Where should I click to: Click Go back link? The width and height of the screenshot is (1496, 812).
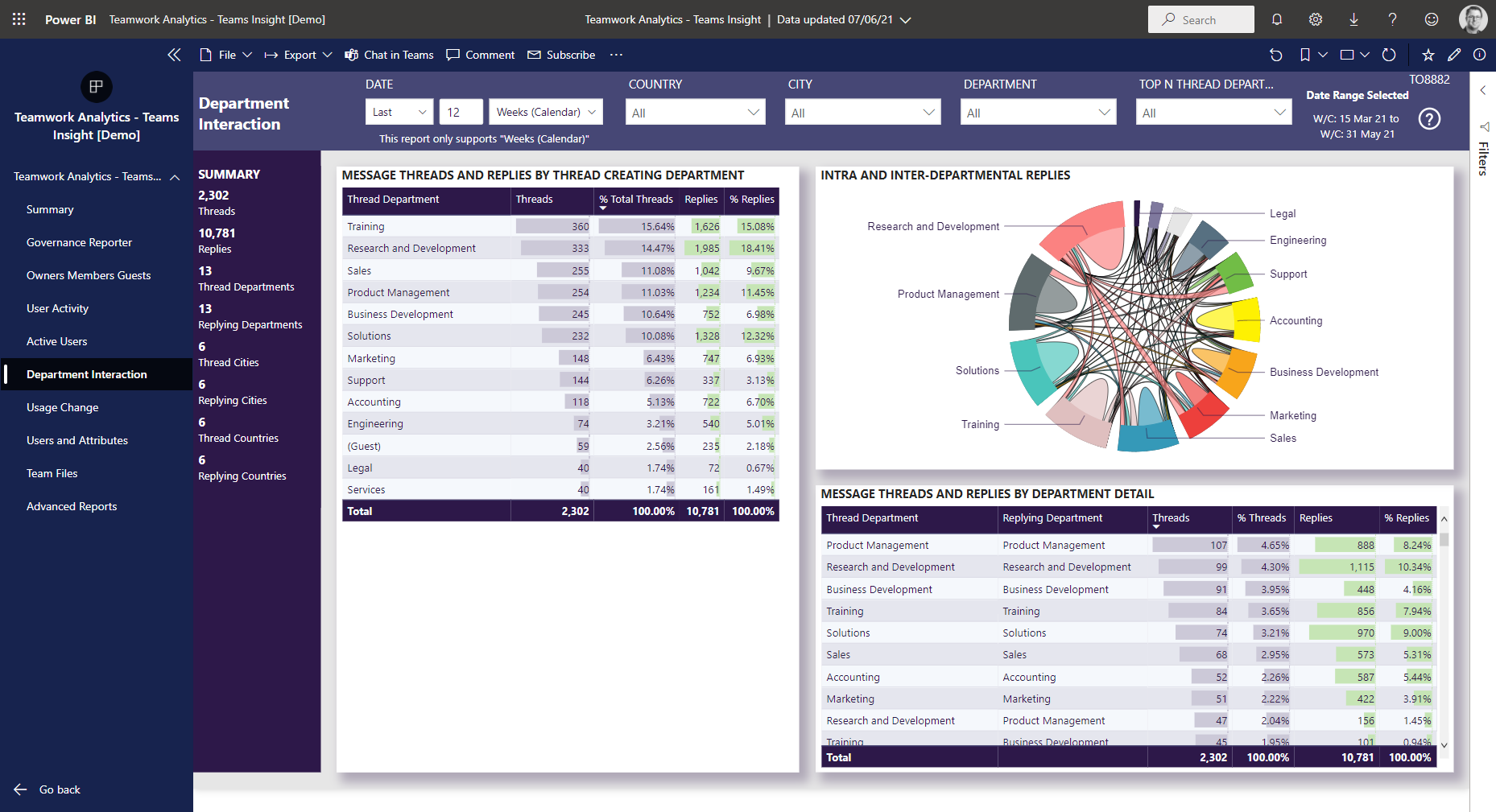[48, 789]
